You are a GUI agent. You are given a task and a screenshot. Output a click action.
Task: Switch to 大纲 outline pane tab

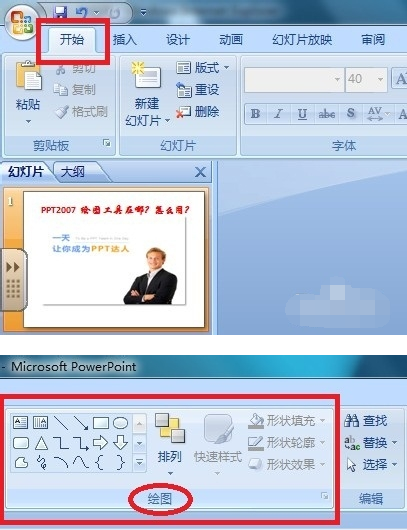pos(73,172)
